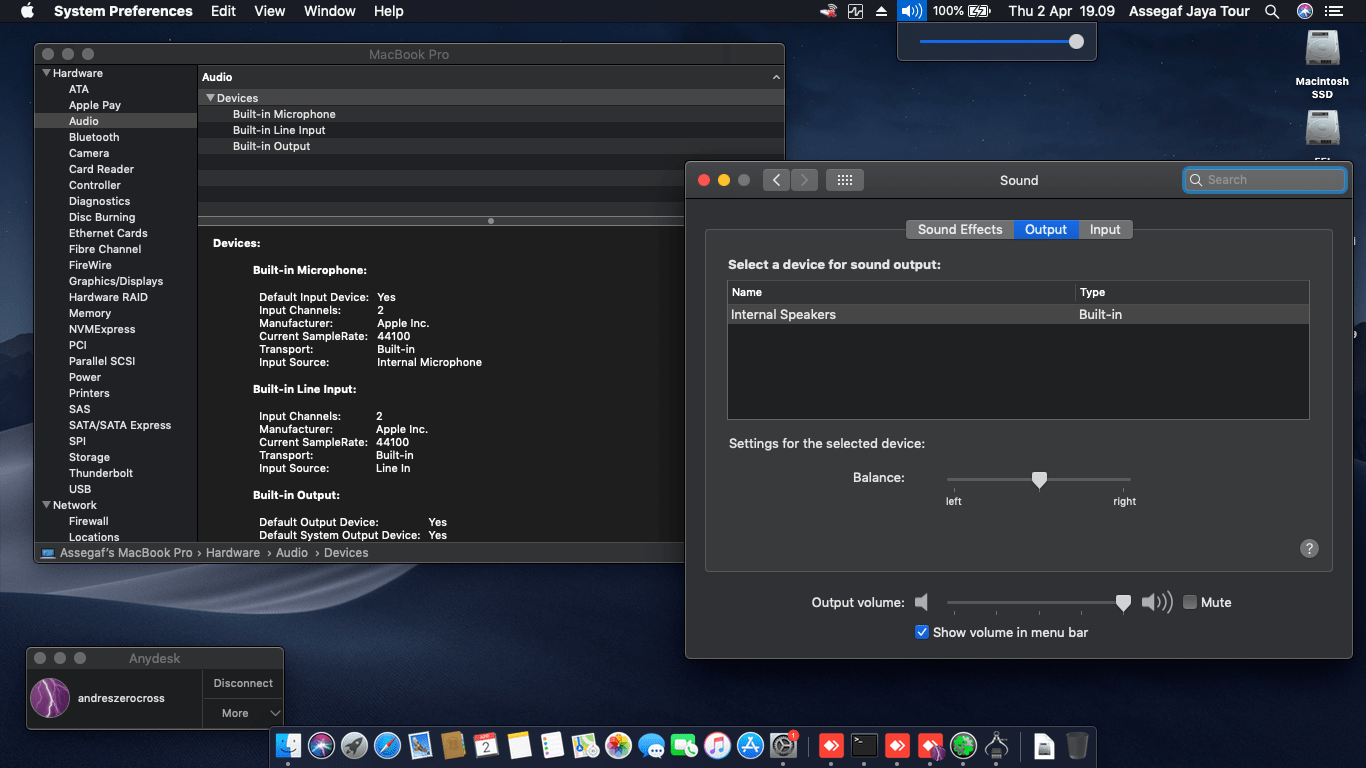The height and width of the screenshot is (768, 1366).
Task: Open Maps from the Dock
Action: (585, 745)
